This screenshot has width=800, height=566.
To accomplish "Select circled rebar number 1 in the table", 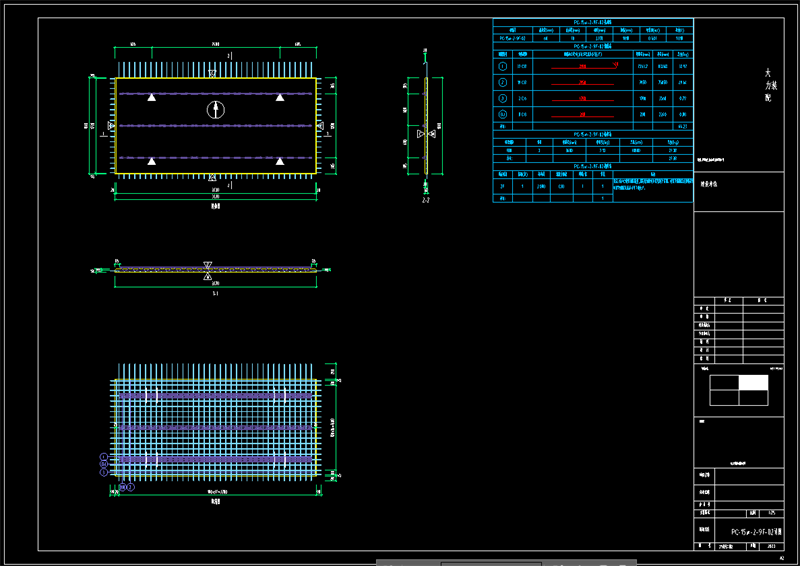I will click(503, 66).
